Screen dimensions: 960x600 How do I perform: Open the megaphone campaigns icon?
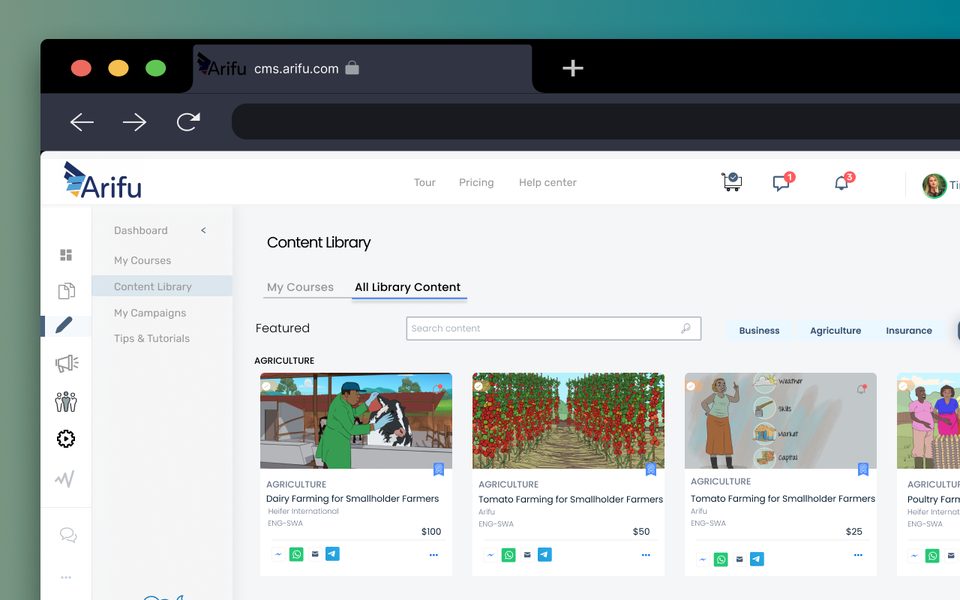pos(67,364)
